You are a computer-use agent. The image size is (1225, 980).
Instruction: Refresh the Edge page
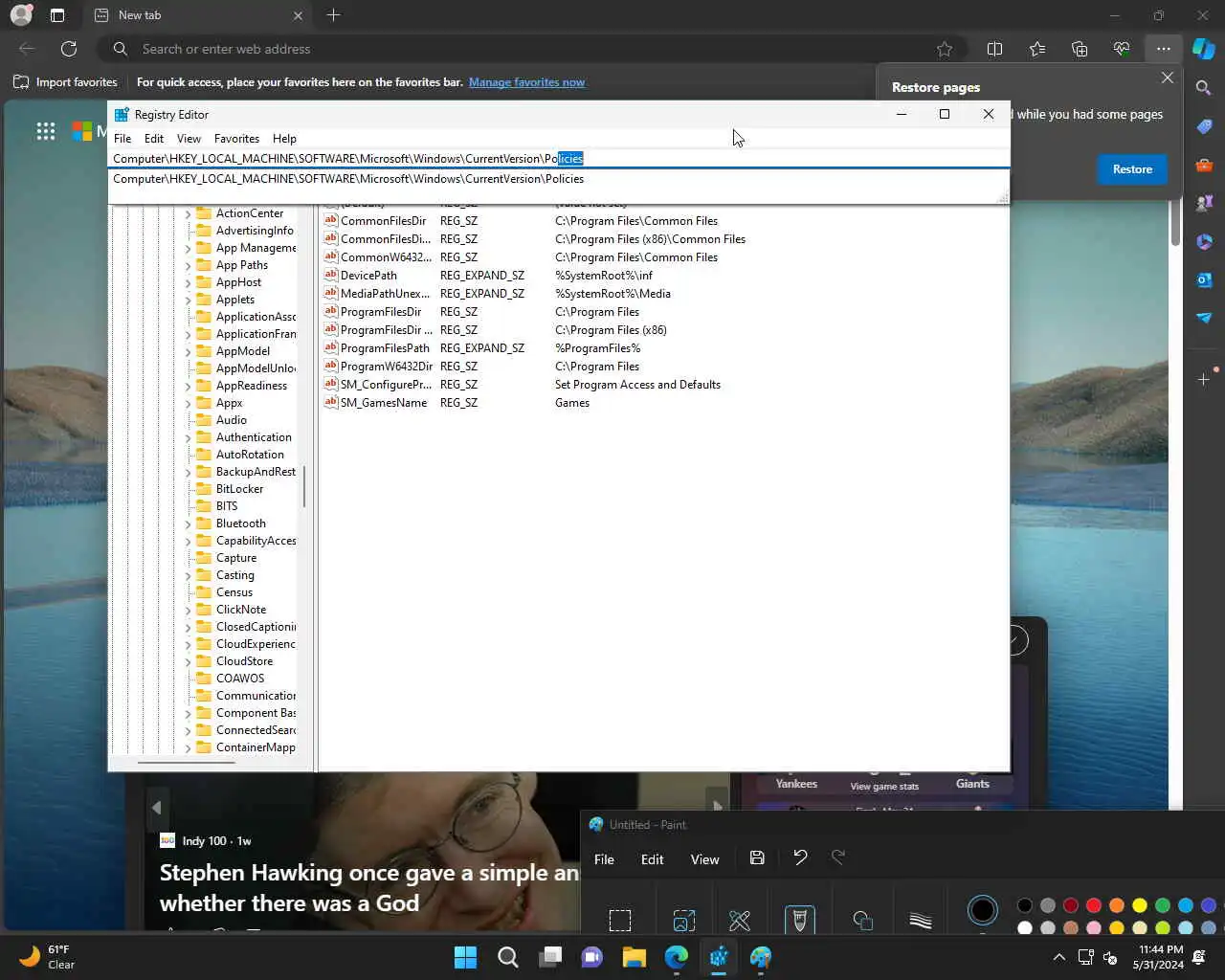[x=69, y=49]
